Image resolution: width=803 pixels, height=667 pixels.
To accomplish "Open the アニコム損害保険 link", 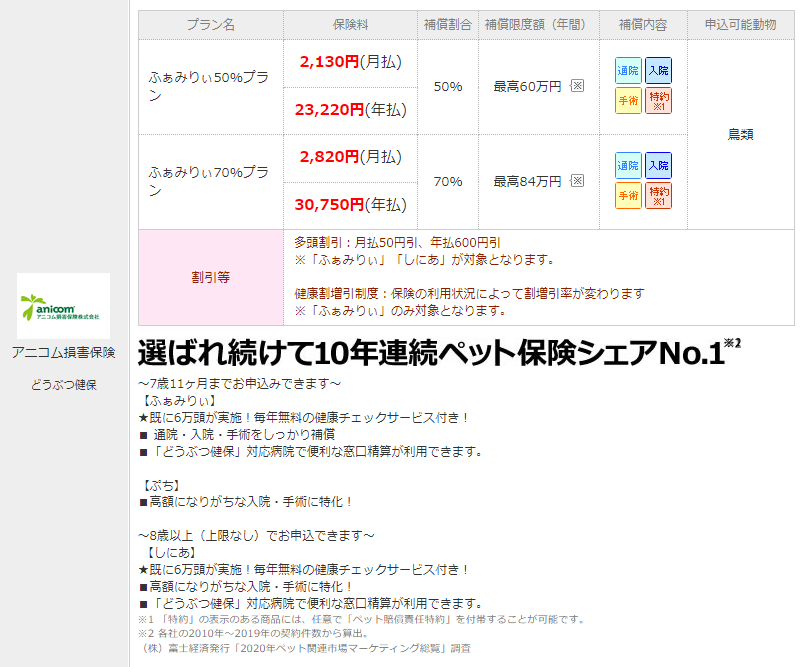I will pos(63,352).
